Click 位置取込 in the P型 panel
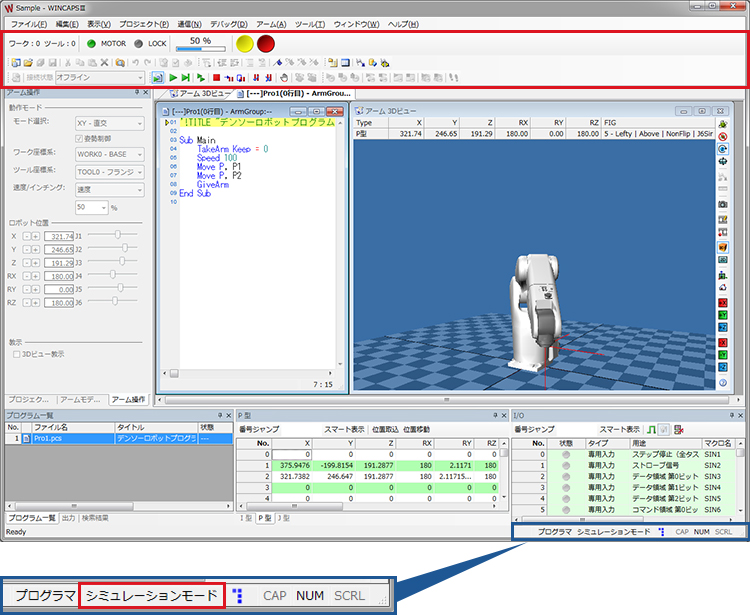Screen dimensions: 750x615 [385, 429]
